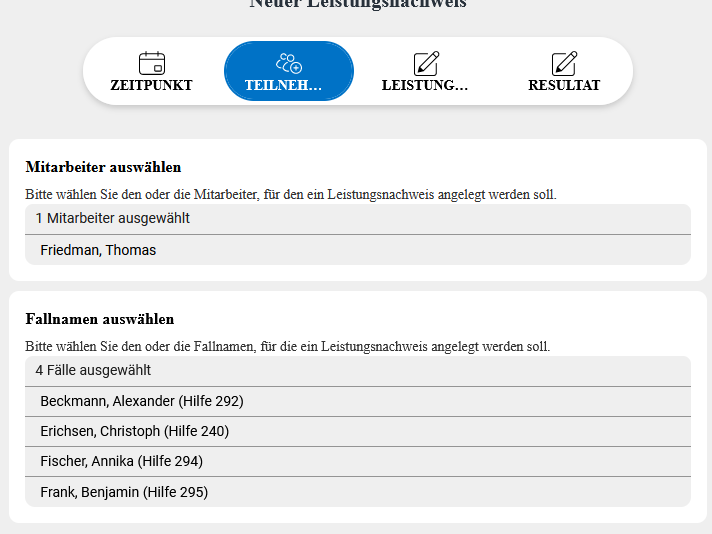Expand the '1 Mitarbeiter ausgewählt' selector
This screenshot has height=534, width=712.
357,218
